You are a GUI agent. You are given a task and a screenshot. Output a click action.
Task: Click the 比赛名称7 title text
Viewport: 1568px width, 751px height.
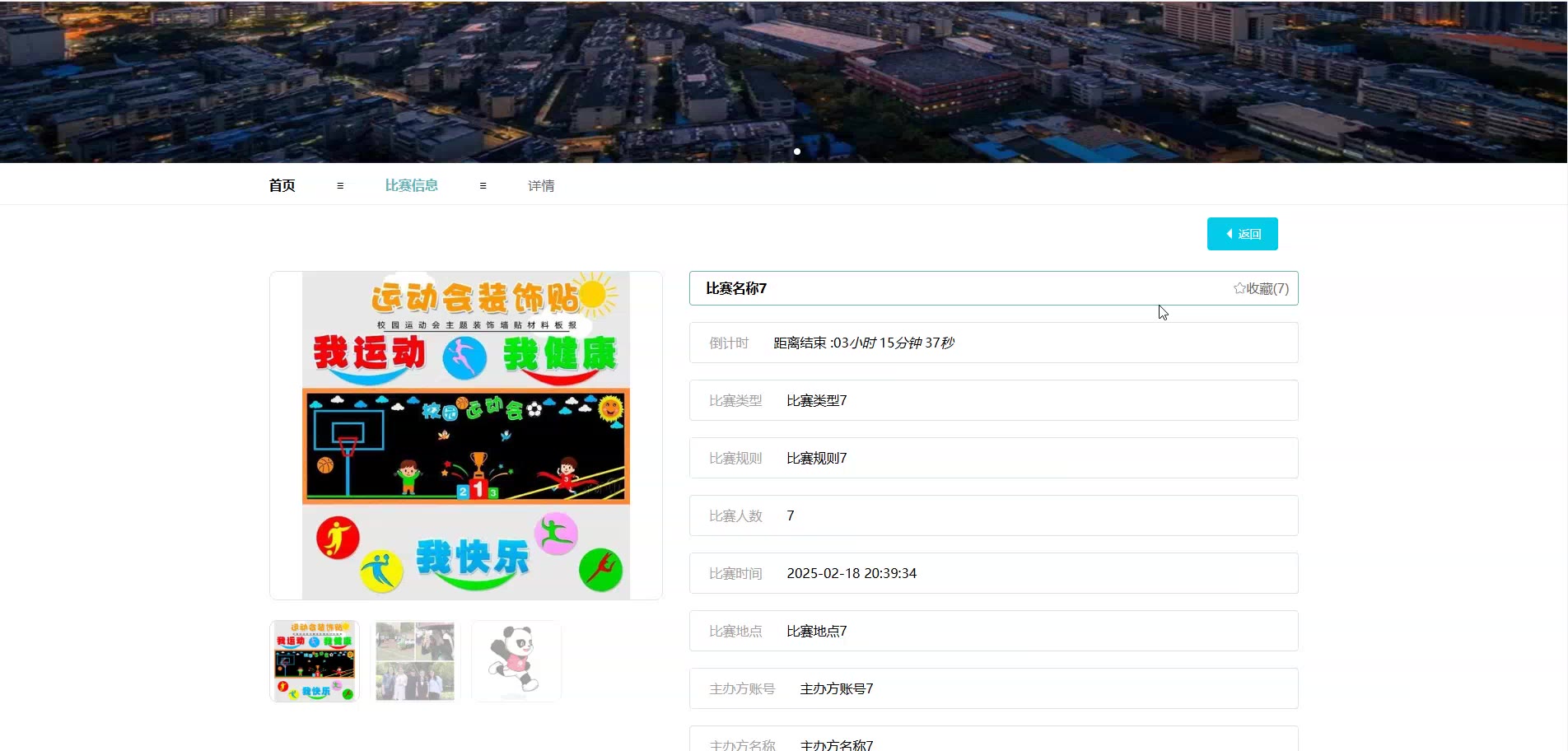[736, 288]
